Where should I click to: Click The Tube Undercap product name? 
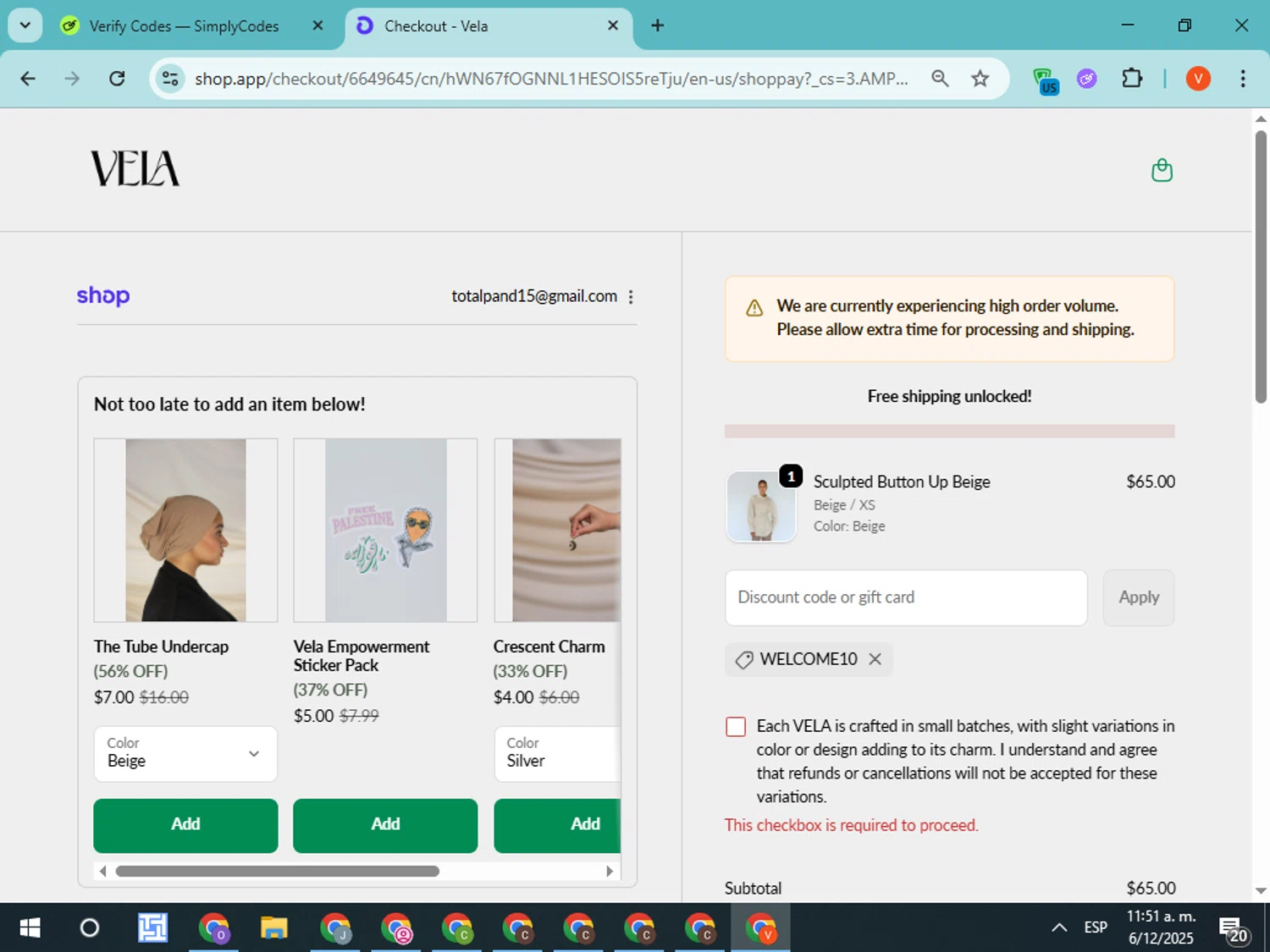(x=161, y=647)
